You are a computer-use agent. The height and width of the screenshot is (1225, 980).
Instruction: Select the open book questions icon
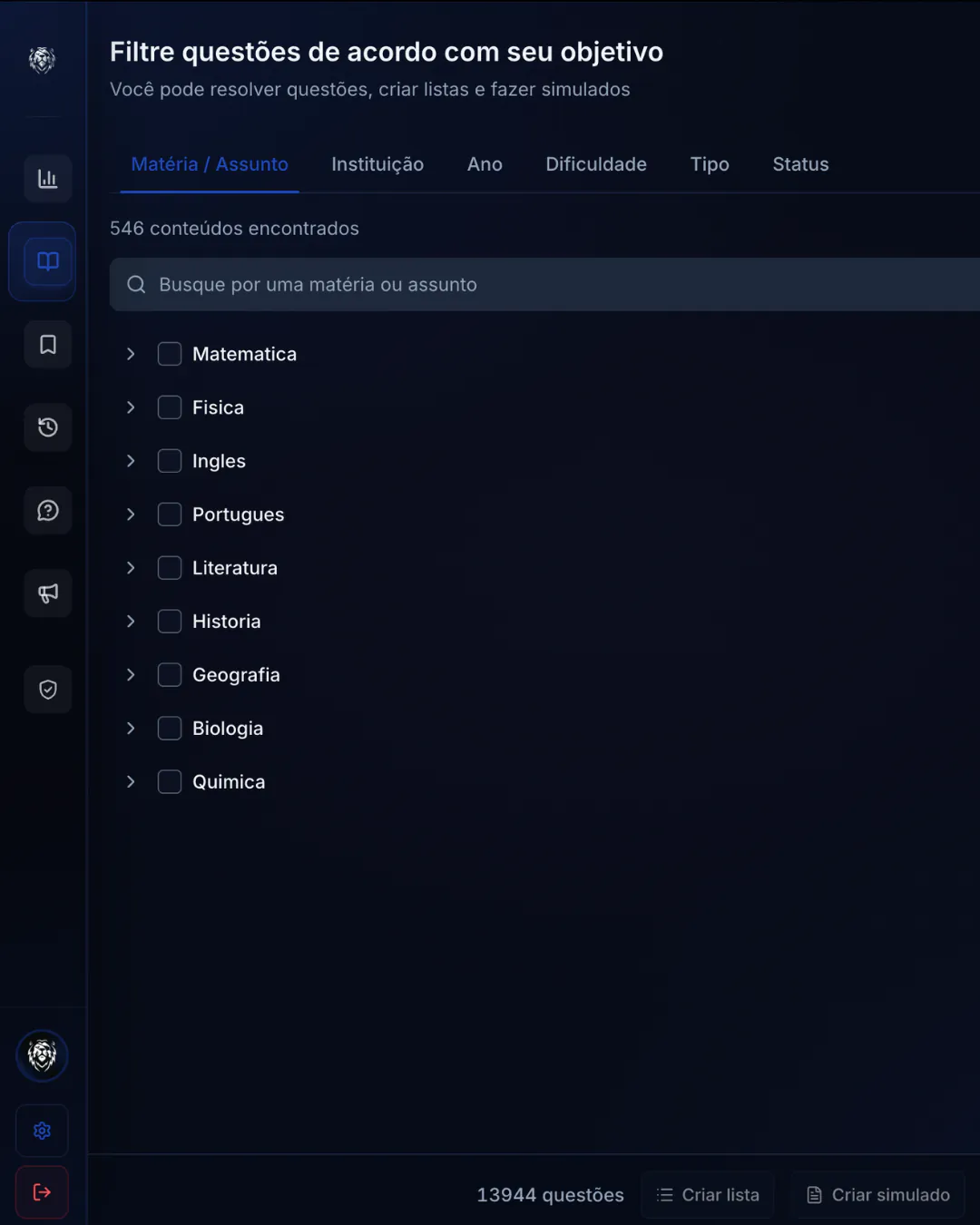click(48, 261)
